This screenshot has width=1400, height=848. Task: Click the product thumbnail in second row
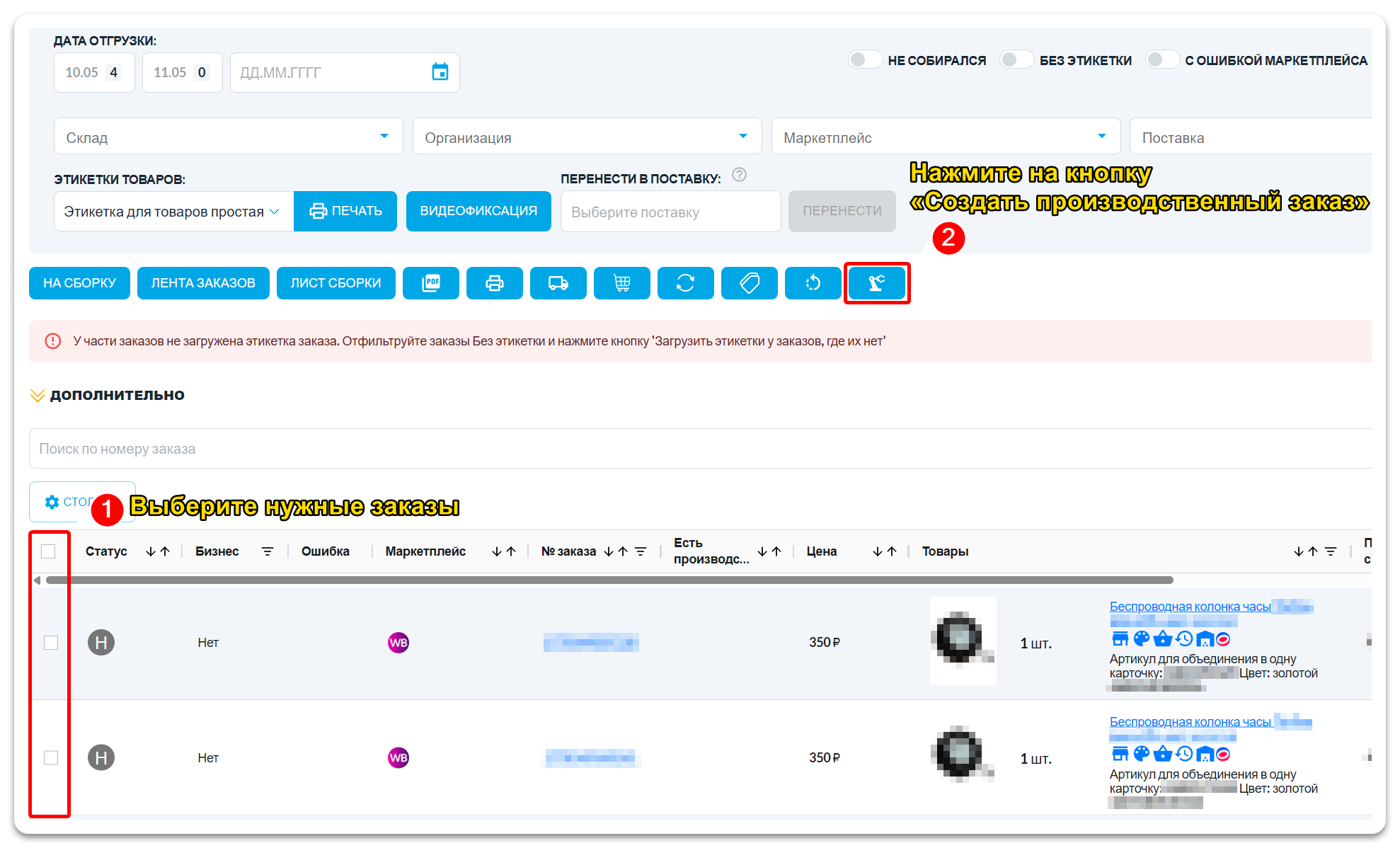pos(963,754)
